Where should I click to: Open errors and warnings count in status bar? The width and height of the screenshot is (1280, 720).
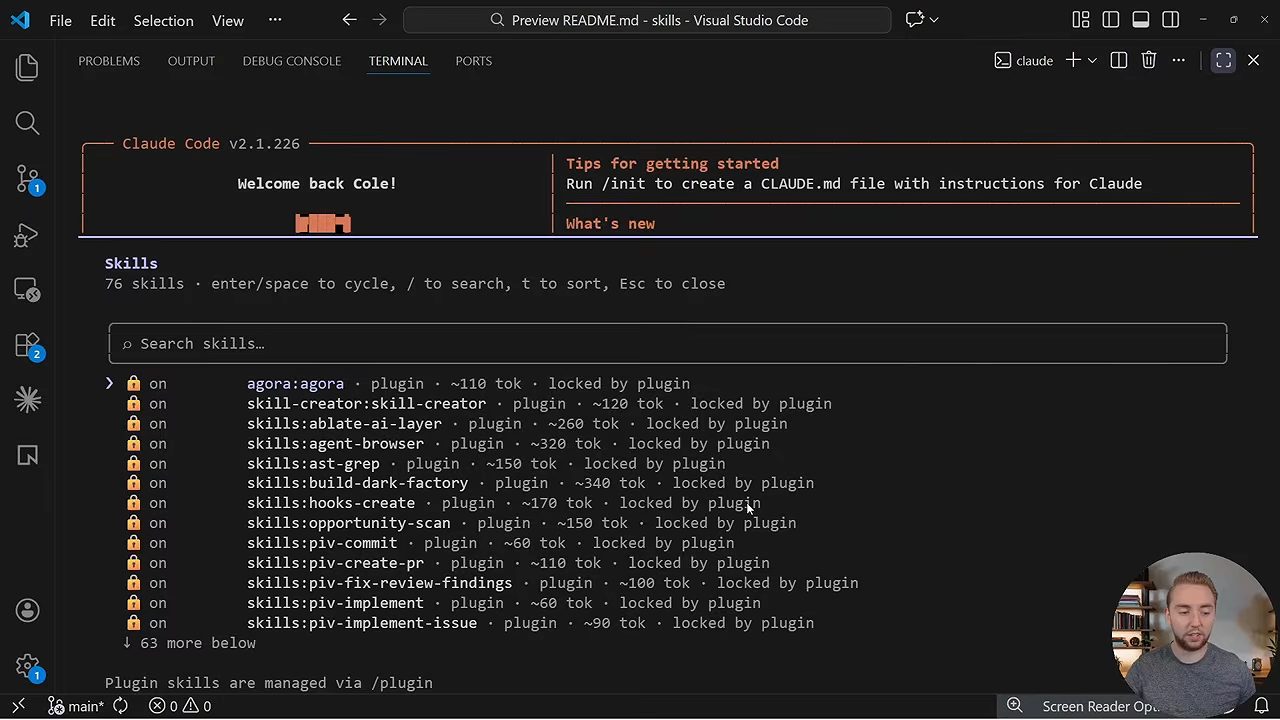coord(180,706)
